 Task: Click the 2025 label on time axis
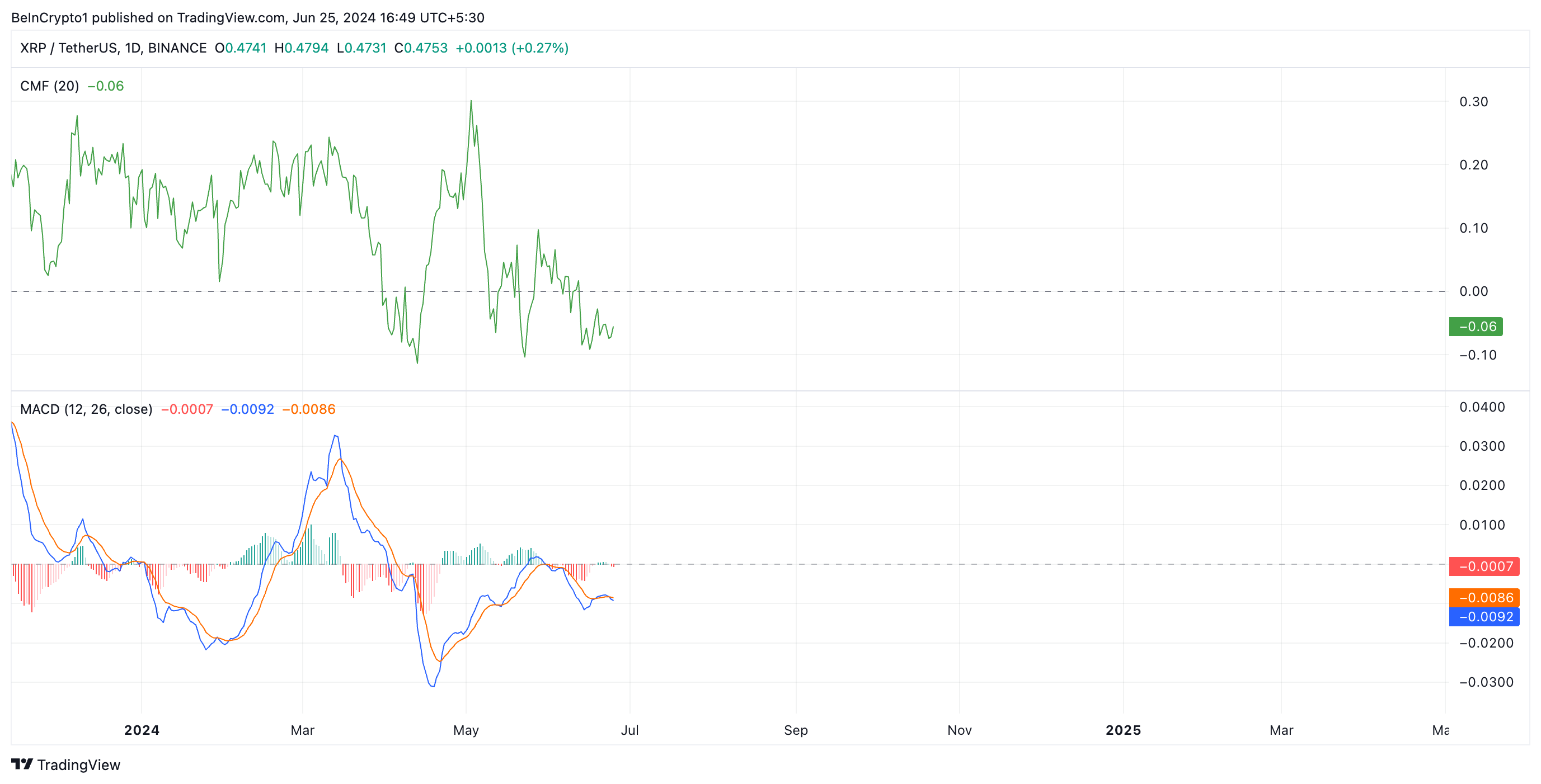coord(1123,730)
